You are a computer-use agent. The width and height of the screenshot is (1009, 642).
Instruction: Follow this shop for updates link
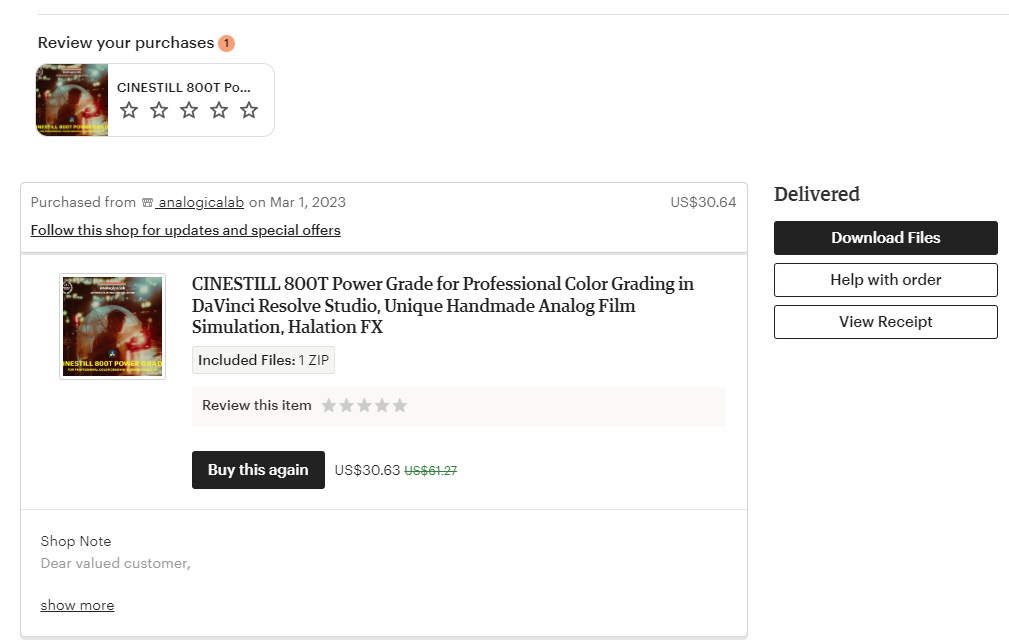click(185, 230)
